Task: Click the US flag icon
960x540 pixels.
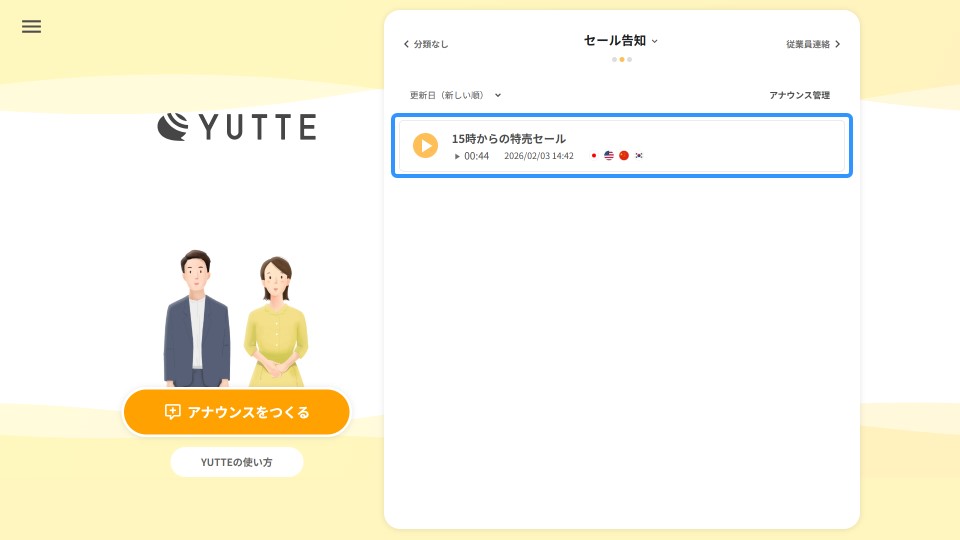Action: (x=609, y=156)
